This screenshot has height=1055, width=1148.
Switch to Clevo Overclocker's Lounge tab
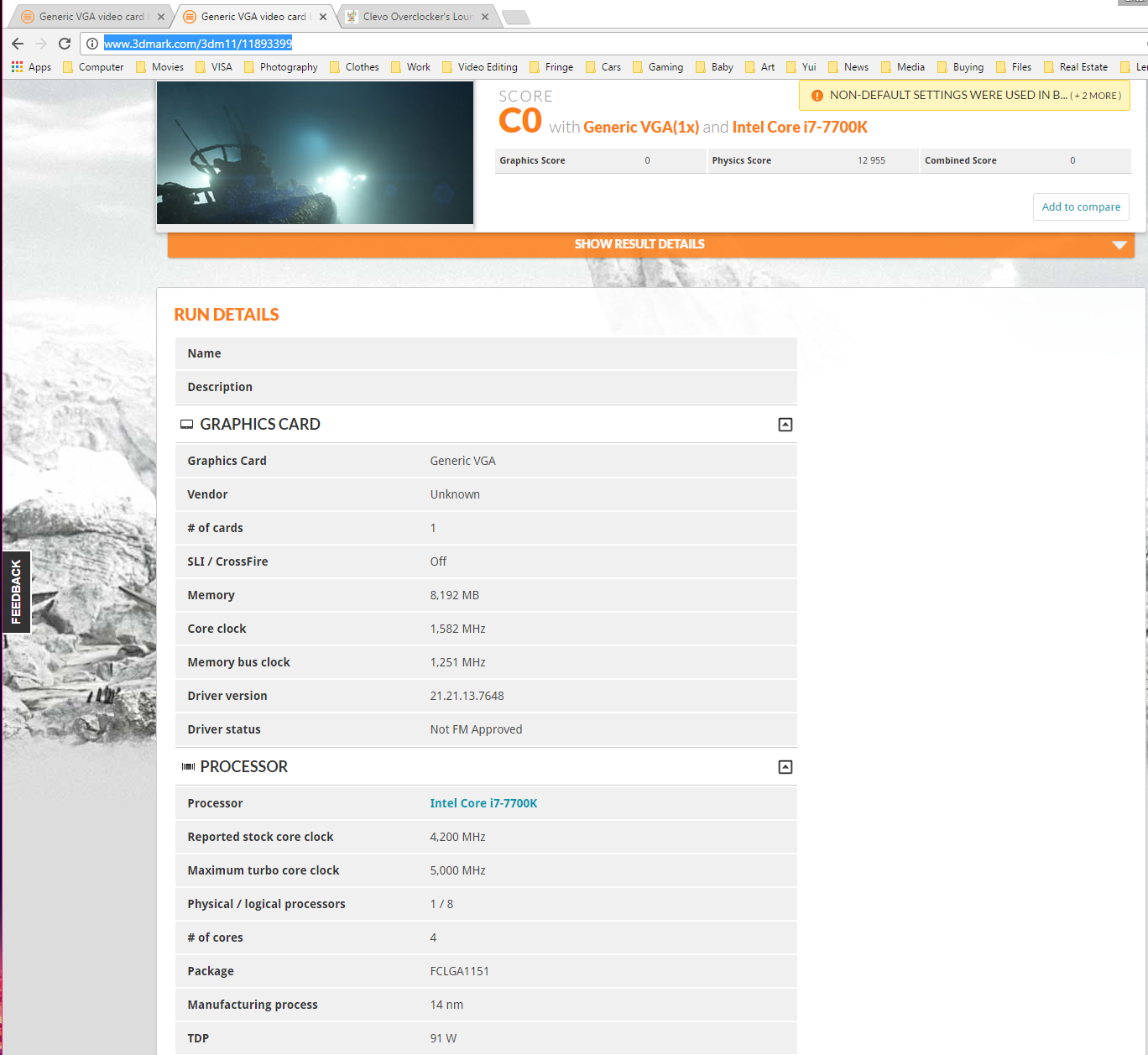(x=417, y=17)
